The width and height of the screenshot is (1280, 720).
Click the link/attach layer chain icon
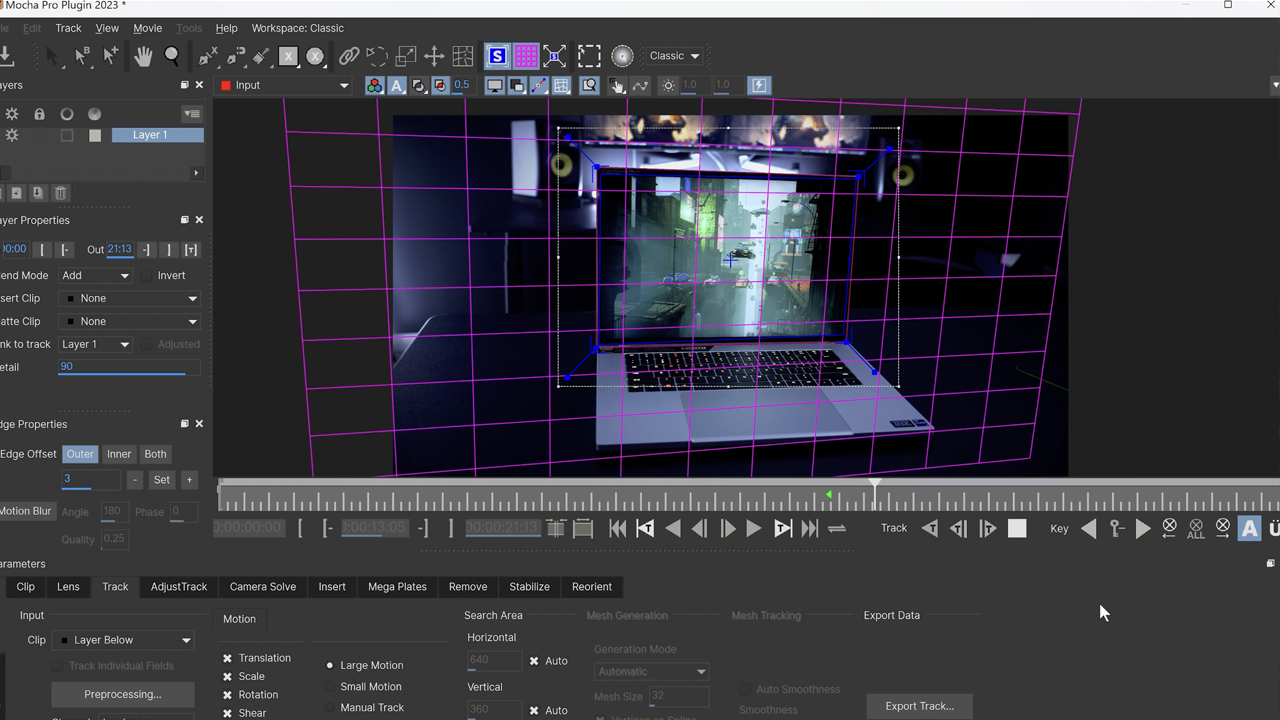(349, 56)
